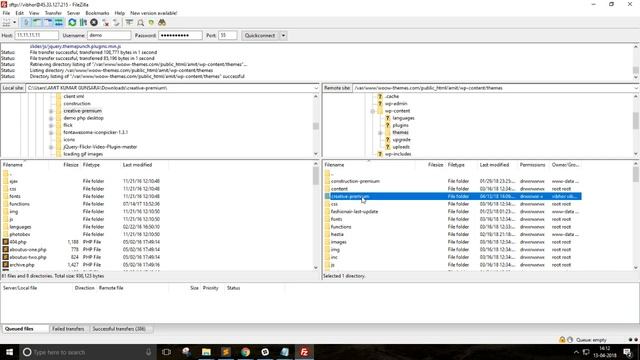This screenshot has width=640, height=360.
Task: Open Chrome from the taskbar
Action: pos(245,352)
